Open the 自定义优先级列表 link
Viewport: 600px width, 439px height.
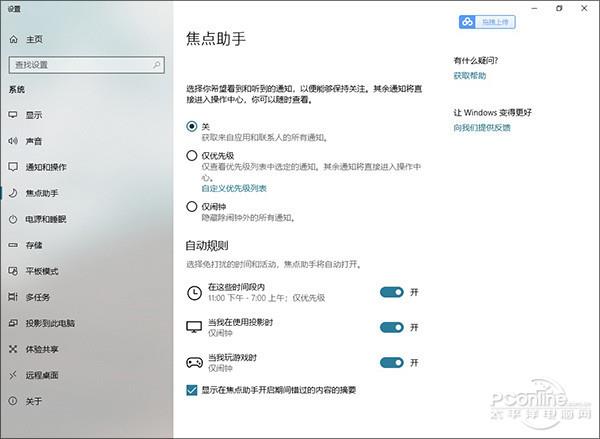[x=234, y=188]
